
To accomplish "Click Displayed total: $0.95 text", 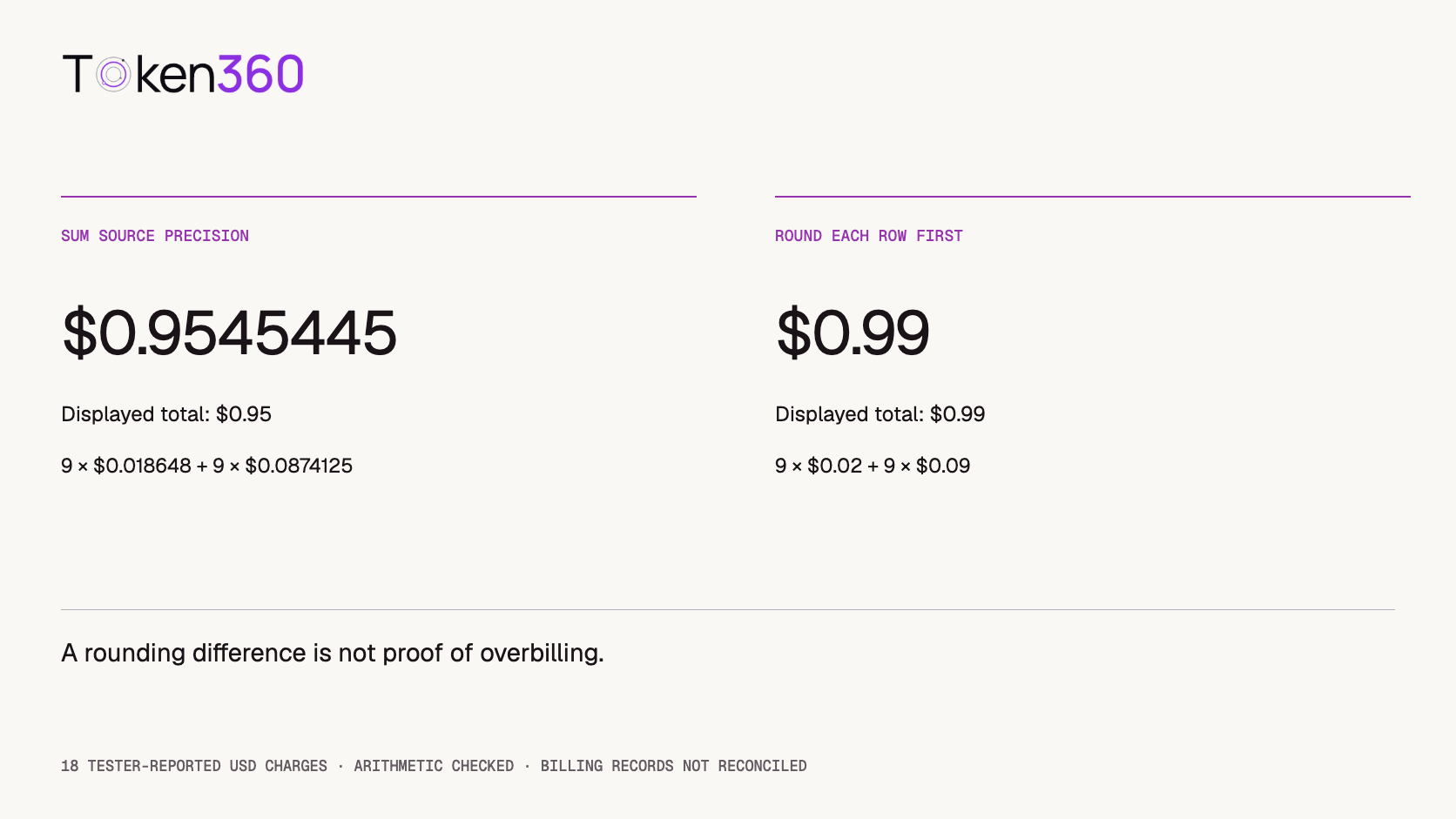I will pos(166,414).
